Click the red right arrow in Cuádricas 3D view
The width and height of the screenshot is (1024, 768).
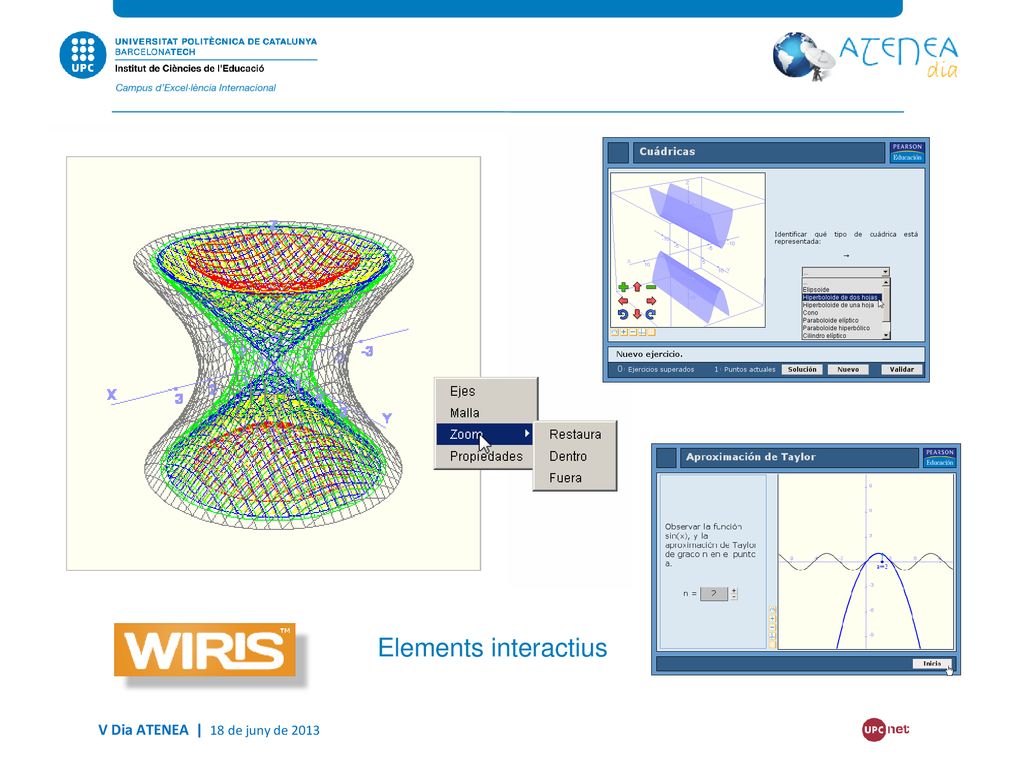point(651,300)
